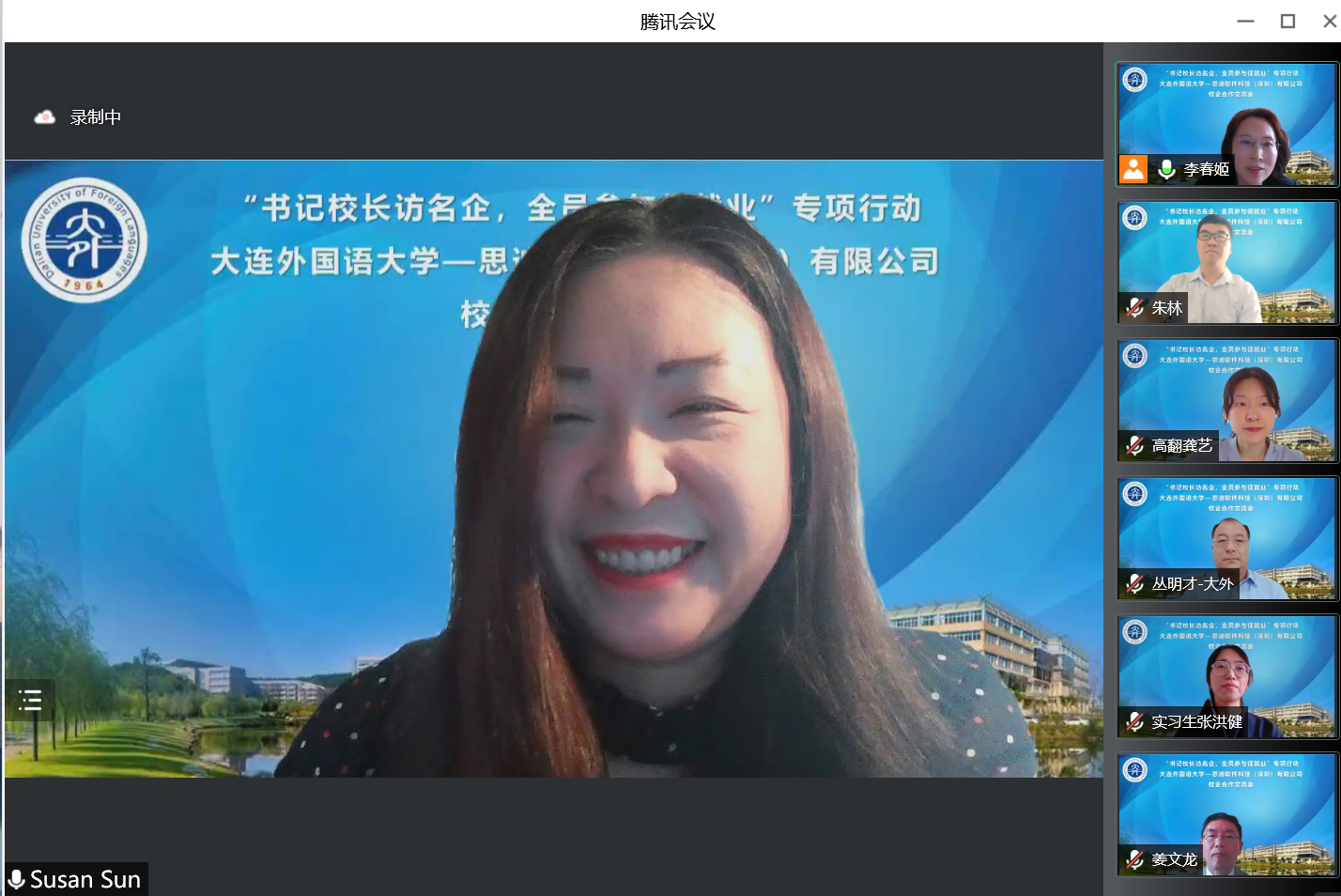Click muted microphone icon on 高翻龚艺 tile
Screen dimensions: 1341x896
pos(1134,445)
